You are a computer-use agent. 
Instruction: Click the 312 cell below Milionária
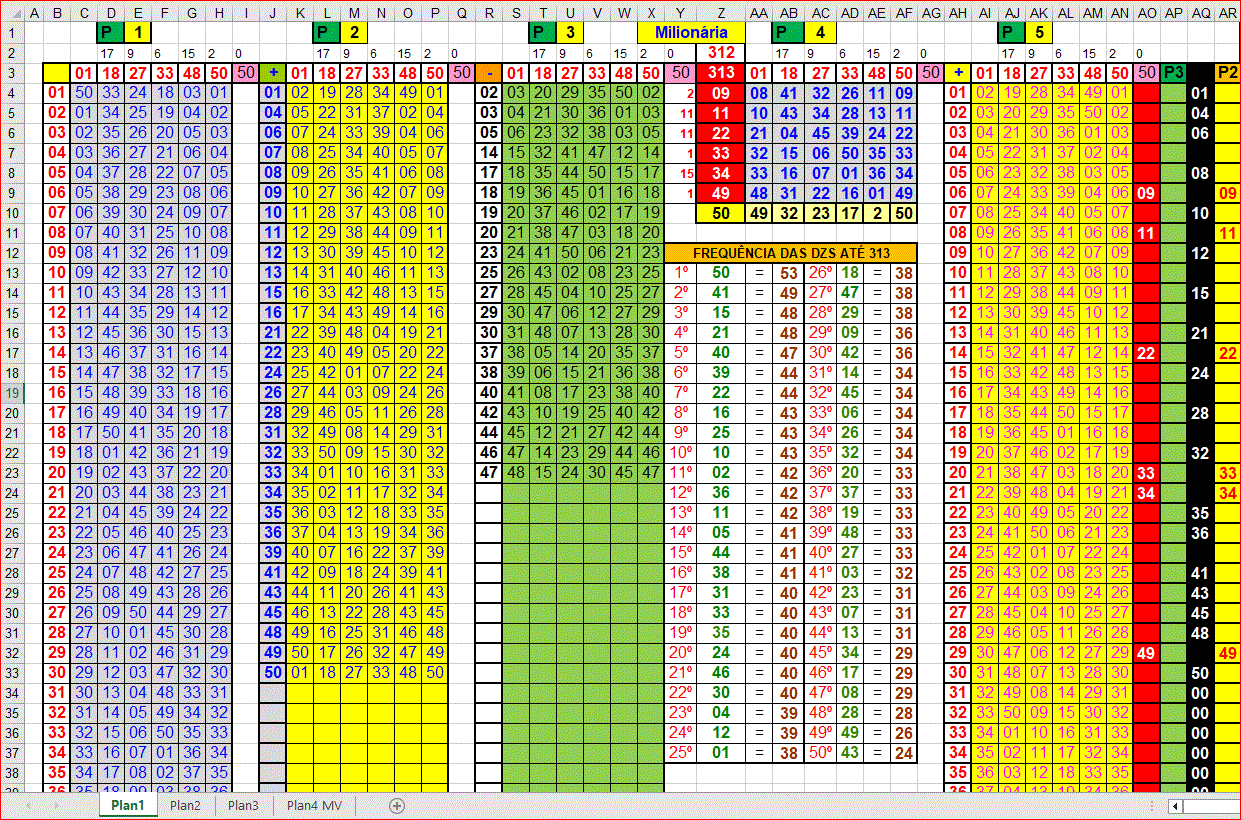click(720, 52)
